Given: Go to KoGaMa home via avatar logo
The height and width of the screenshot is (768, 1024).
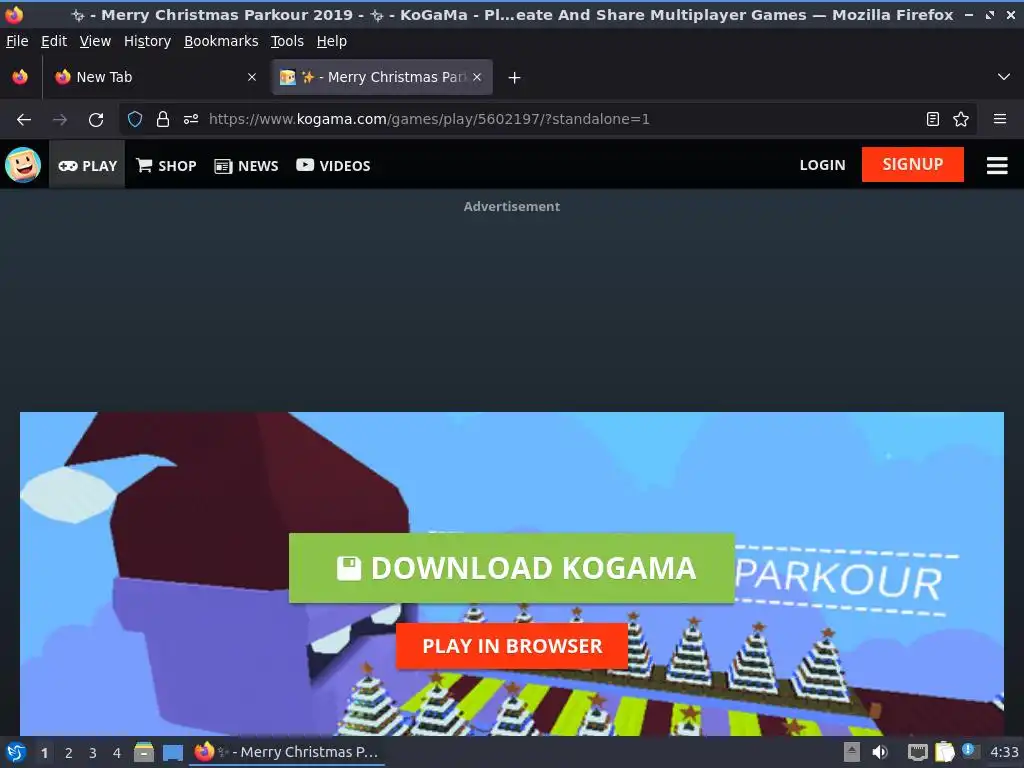Looking at the screenshot, I should click(23, 165).
